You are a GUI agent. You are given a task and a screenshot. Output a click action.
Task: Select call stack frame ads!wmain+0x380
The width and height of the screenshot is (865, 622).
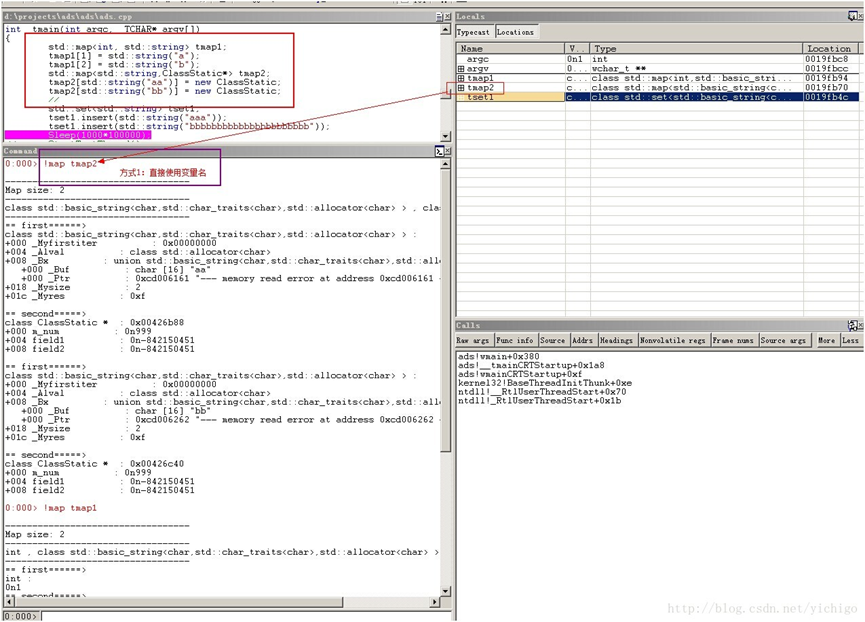click(499, 356)
